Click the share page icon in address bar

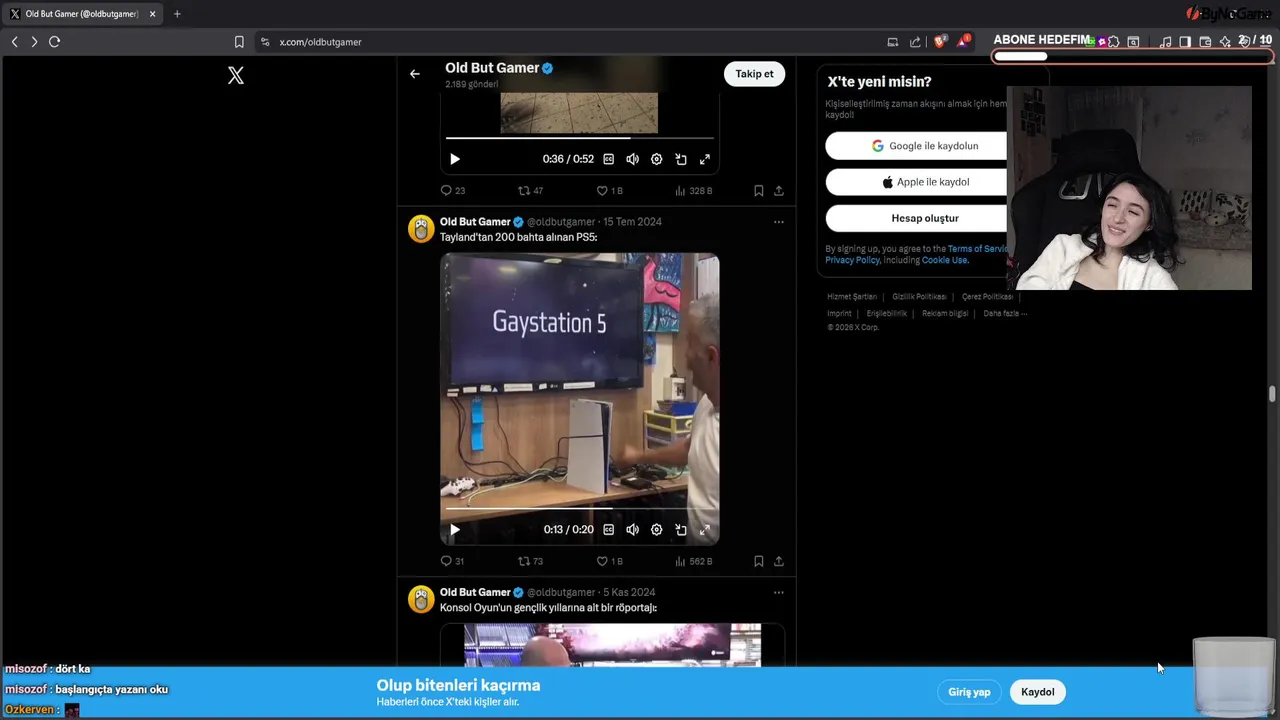[x=915, y=42]
